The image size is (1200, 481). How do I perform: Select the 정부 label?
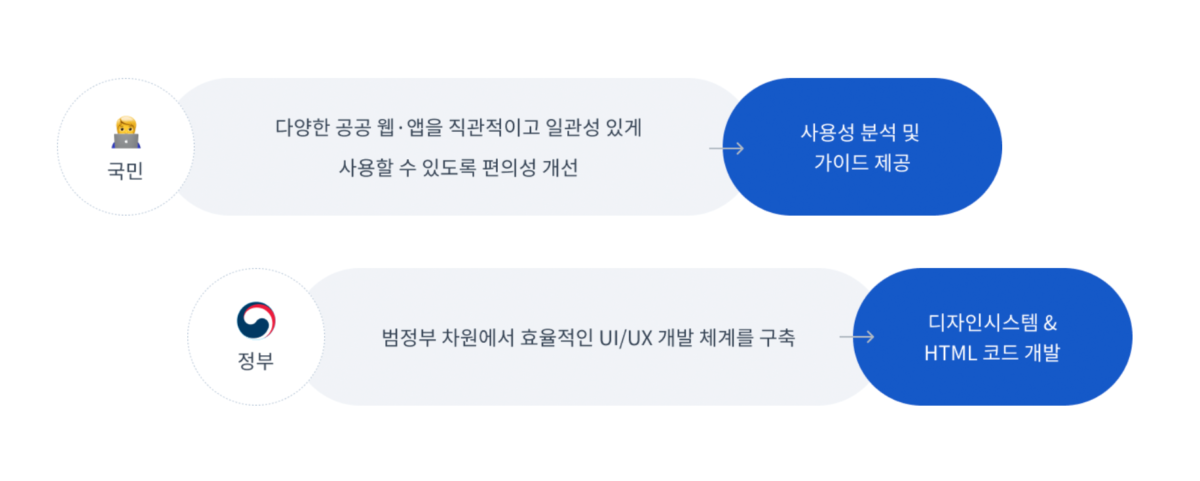(256, 361)
